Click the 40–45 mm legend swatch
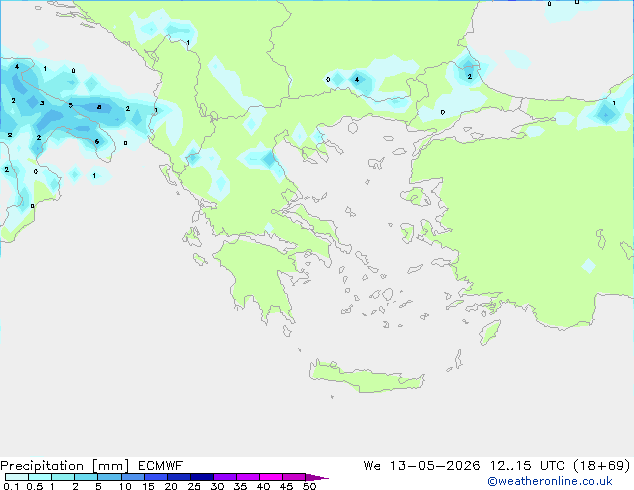The image size is (634, 490). 271,477
